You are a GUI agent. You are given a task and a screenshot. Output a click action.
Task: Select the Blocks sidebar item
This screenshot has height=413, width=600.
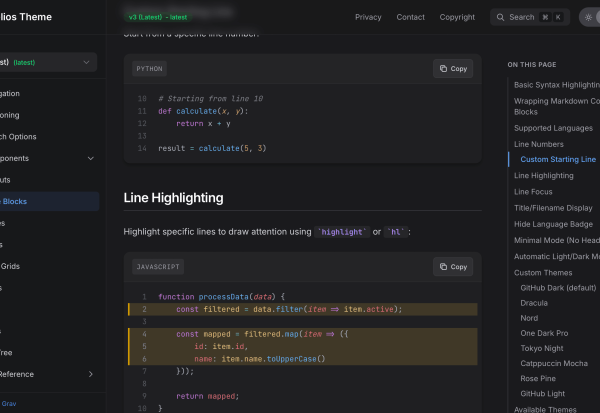pos(49,201)
